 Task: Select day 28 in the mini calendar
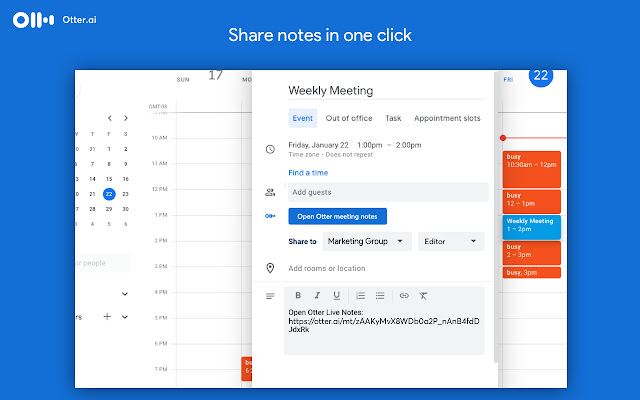pos(93,209)
